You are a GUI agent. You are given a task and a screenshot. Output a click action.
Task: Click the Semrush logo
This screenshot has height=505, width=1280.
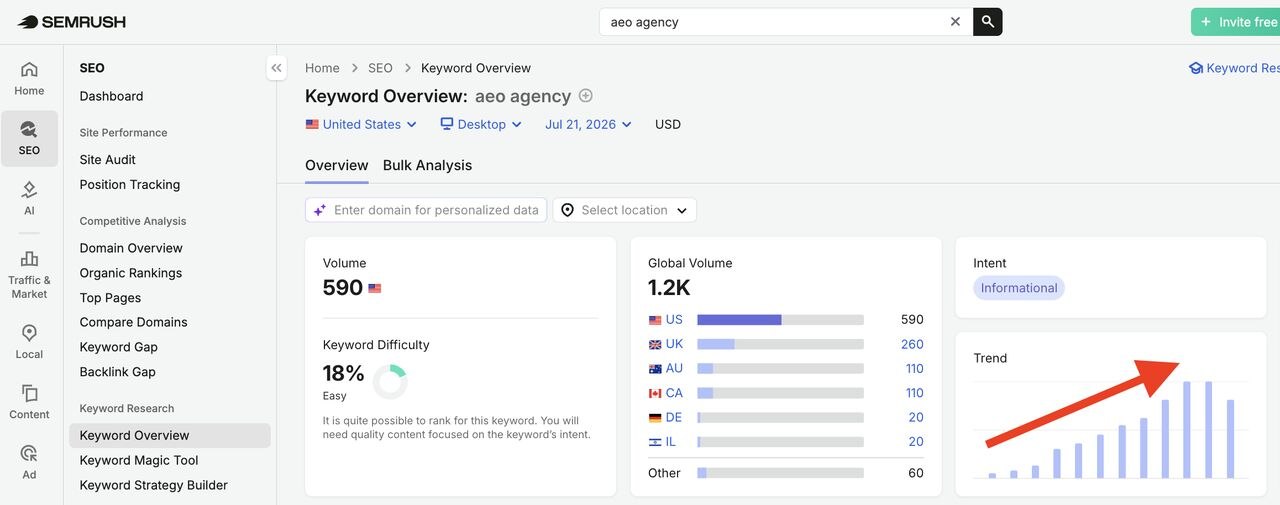tap(71, 21)
